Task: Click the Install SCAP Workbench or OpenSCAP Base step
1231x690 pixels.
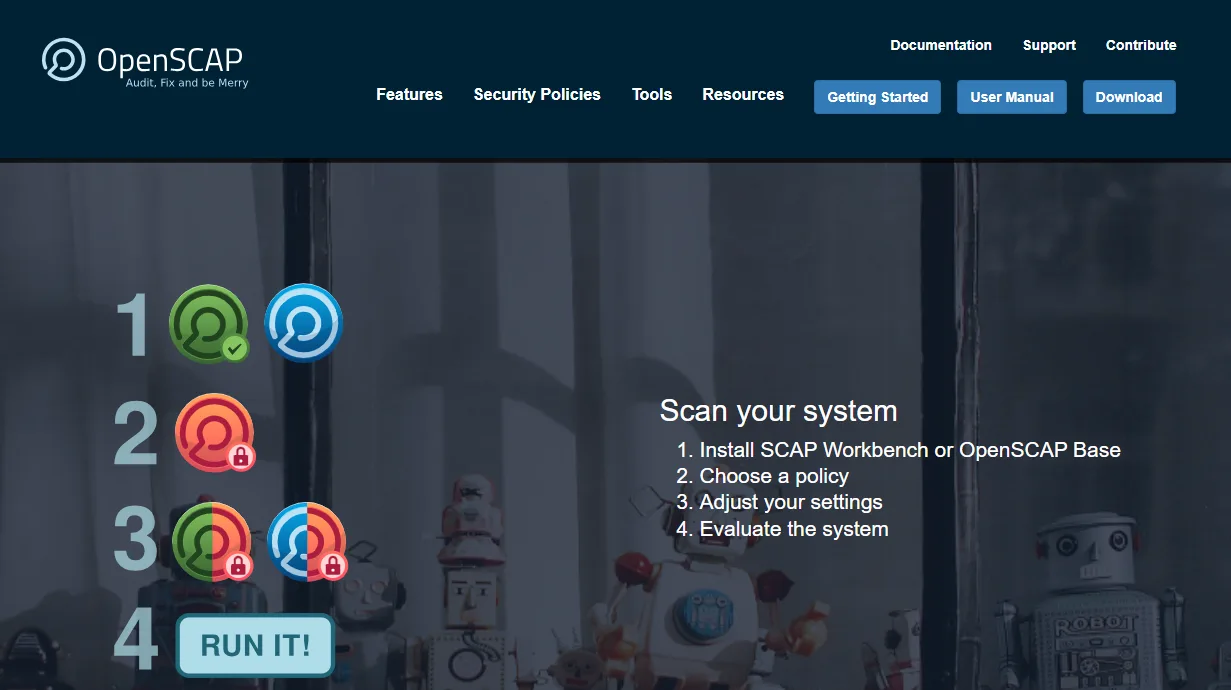Action: (910, 450)
